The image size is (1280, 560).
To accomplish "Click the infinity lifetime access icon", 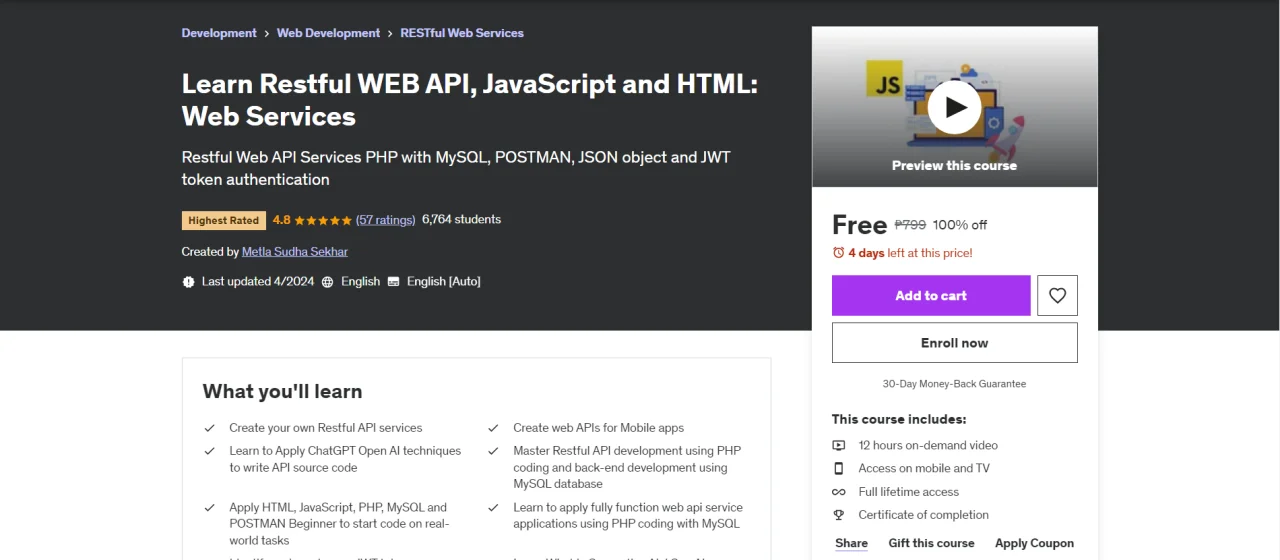I will 839,492.
